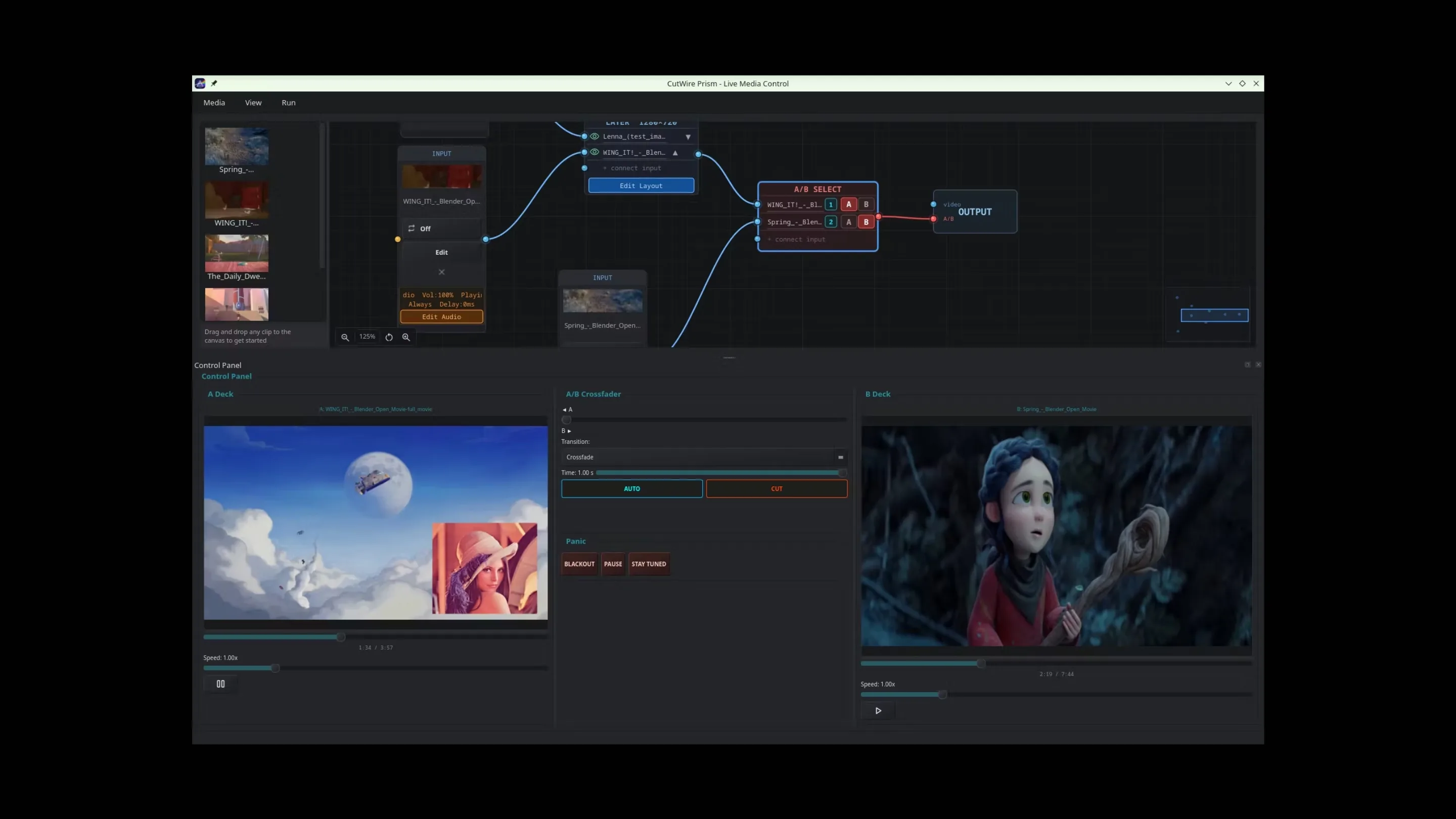Click the B Deck seek bar handle
Image resolution: width=1456 pixels, height=819 pixels.
981,664
